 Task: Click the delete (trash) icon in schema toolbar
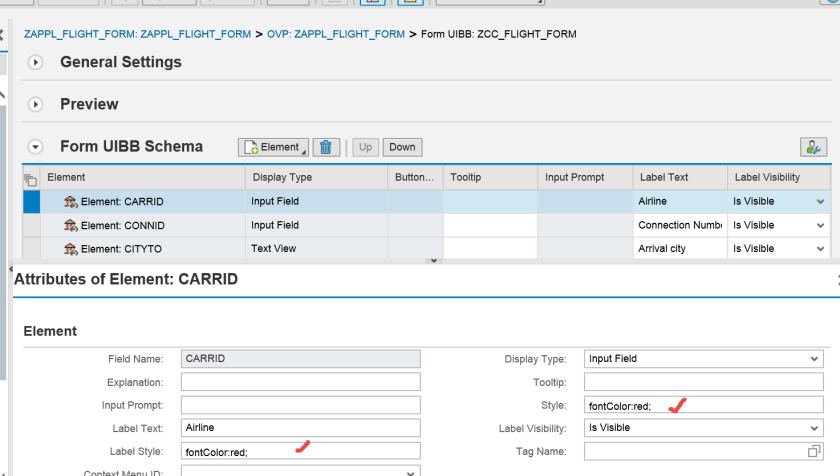pyautogui.click(x=326, y=147)
